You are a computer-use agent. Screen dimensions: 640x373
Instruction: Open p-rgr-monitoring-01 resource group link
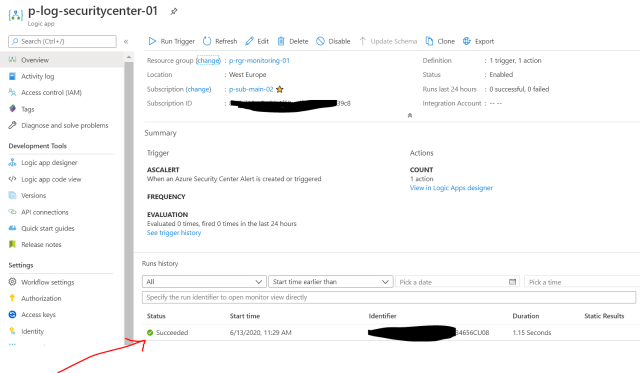point(259,60)
